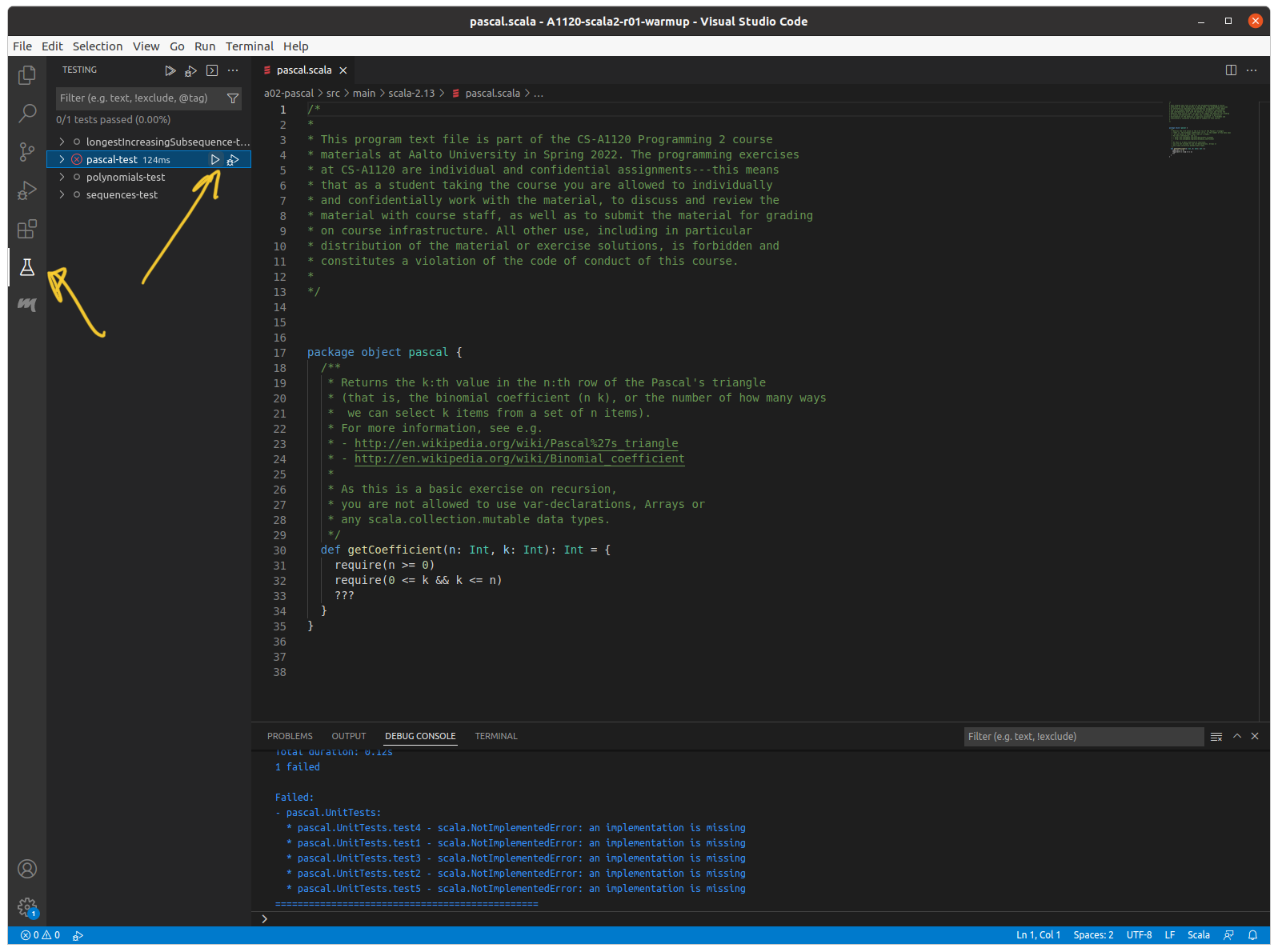This screenshot has height=952, width=1278.
Task: Expand the polynomials-test tree node
Action: coord(62,177)
